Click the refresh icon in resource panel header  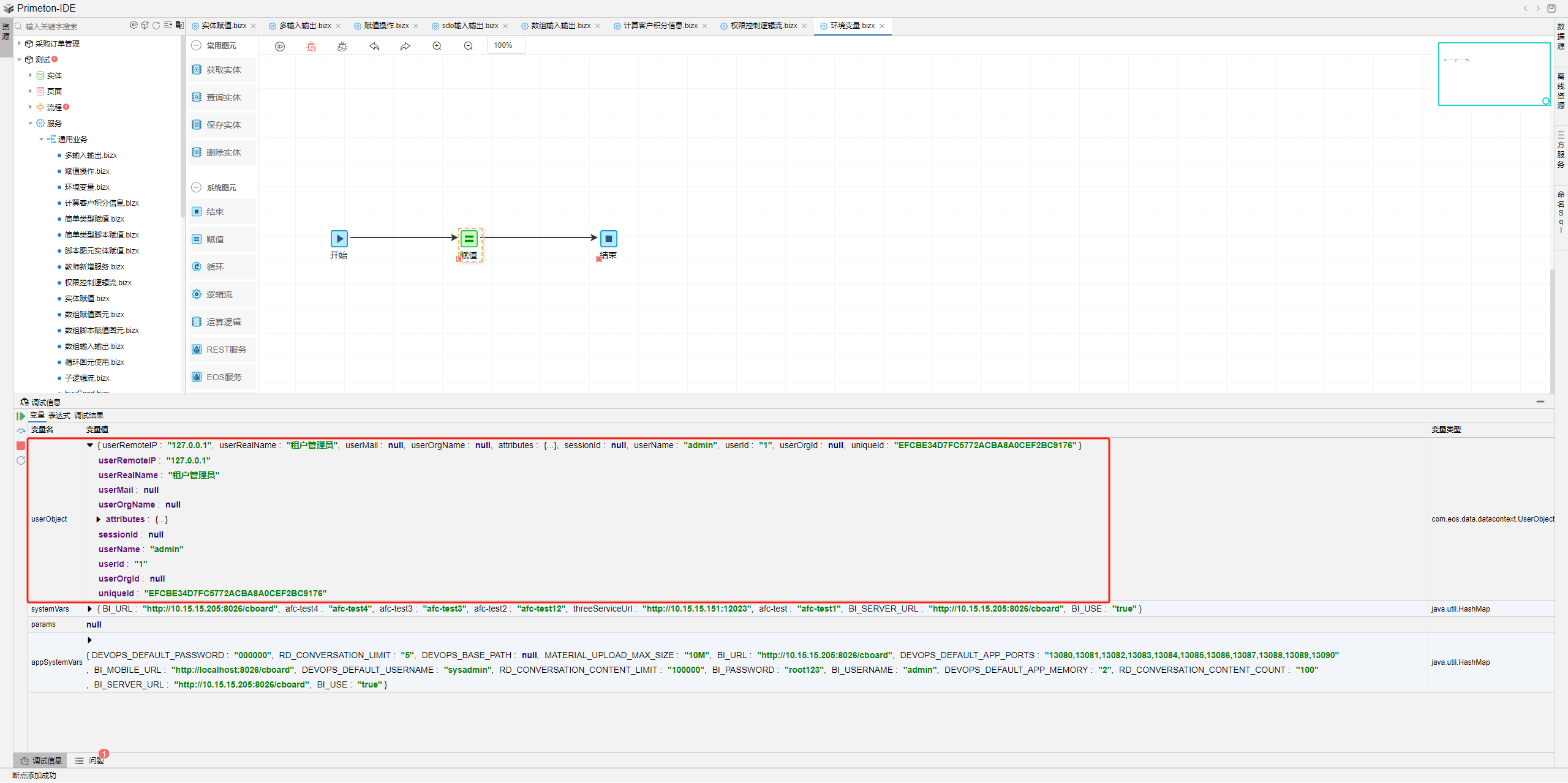point(156,26)
